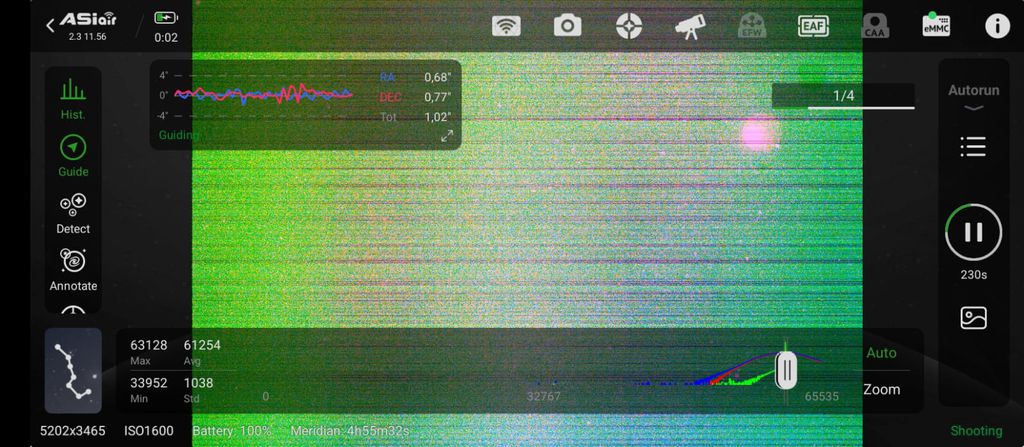Screen dimensions: 1024x447
Task: Click the Auto stretch button
Action: tap(881, 353)
